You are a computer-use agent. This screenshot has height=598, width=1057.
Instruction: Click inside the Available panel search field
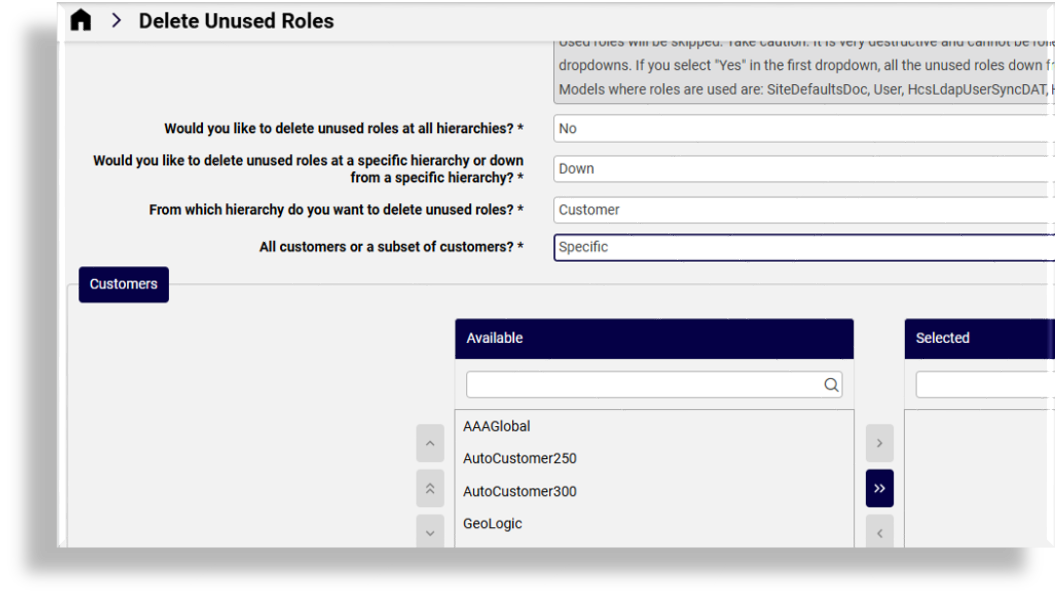[x=640, y=384]
